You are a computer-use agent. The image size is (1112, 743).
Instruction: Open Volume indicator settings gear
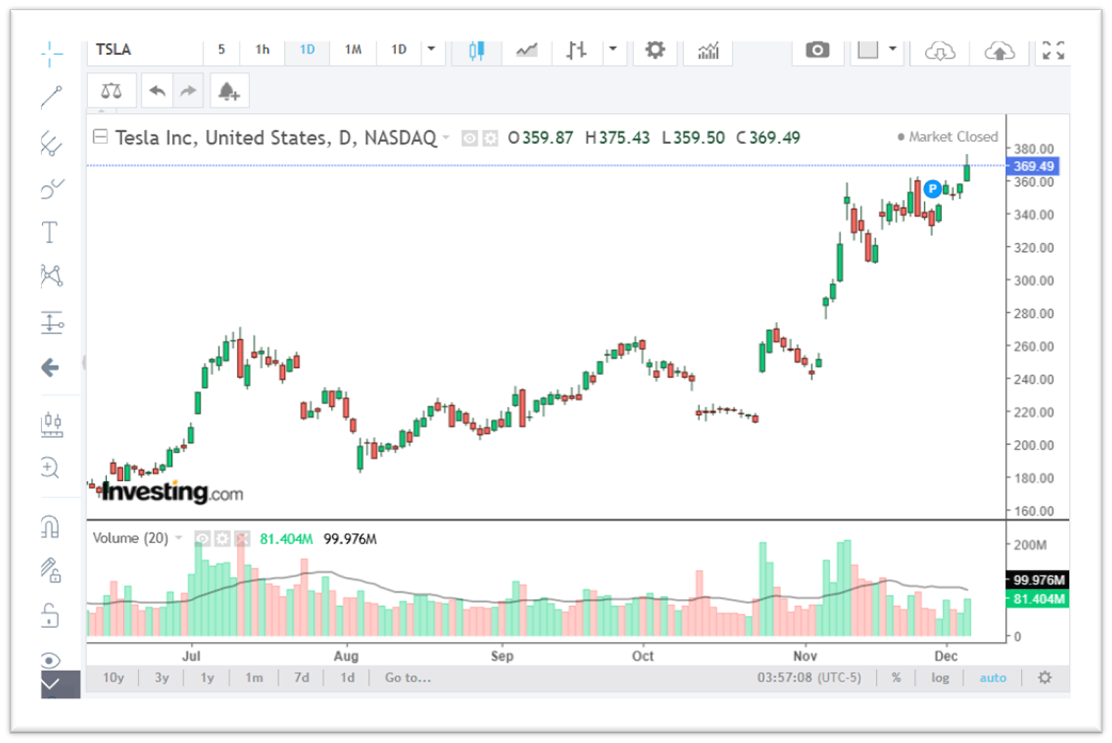(x=222, y=539)
